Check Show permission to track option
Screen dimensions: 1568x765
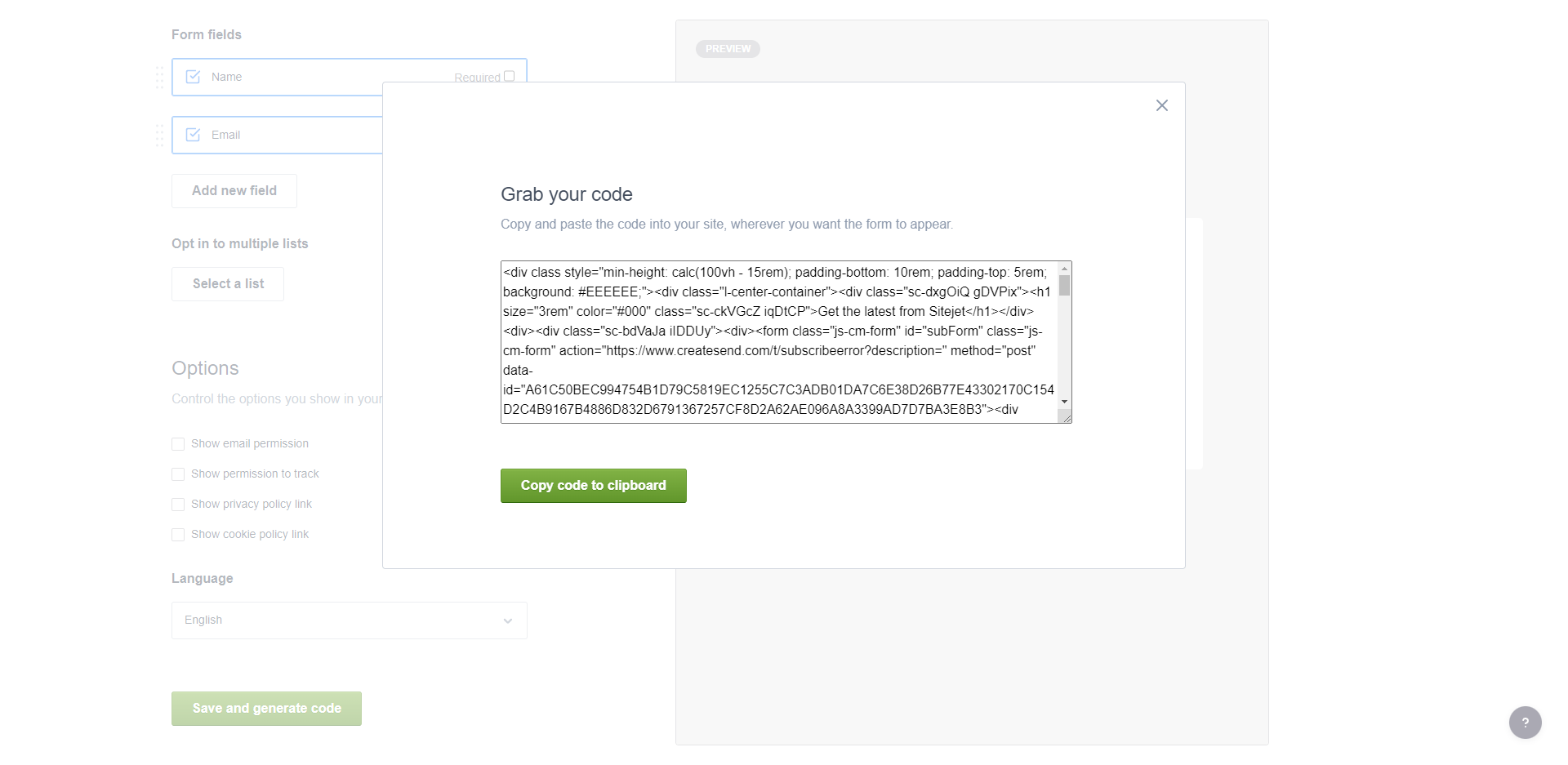178,474
